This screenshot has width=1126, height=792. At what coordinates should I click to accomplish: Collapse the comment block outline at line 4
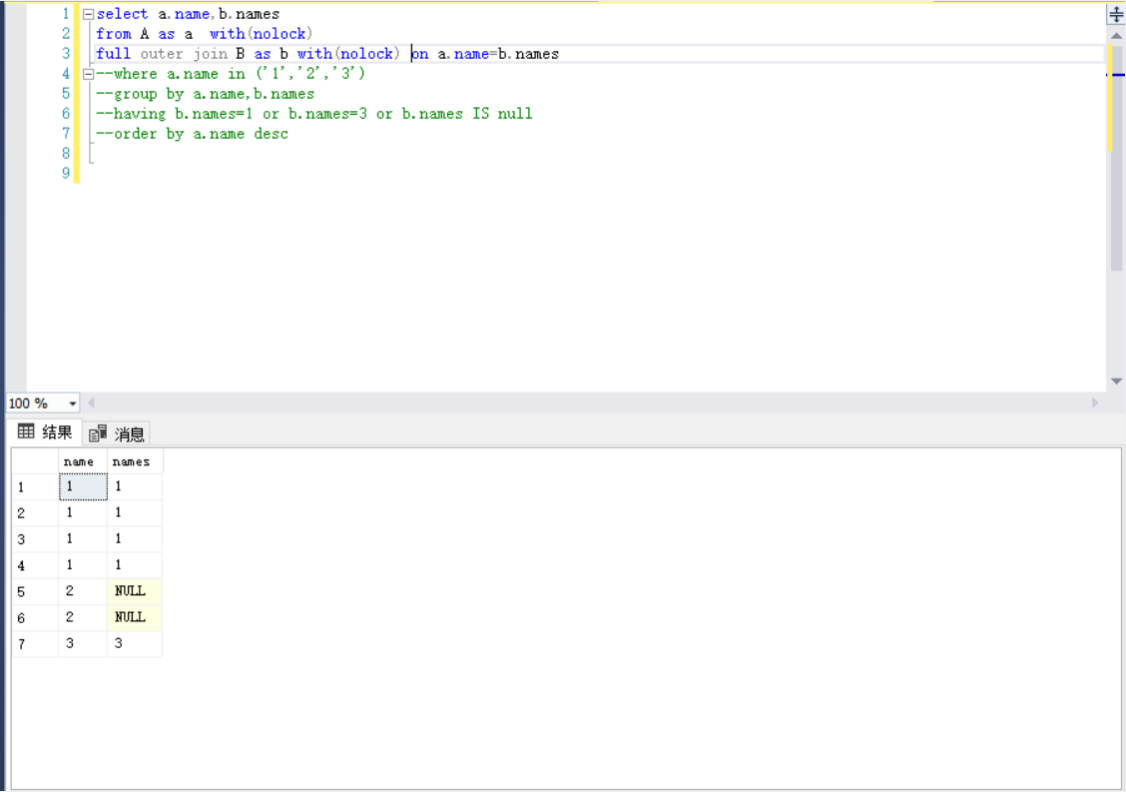88,74
